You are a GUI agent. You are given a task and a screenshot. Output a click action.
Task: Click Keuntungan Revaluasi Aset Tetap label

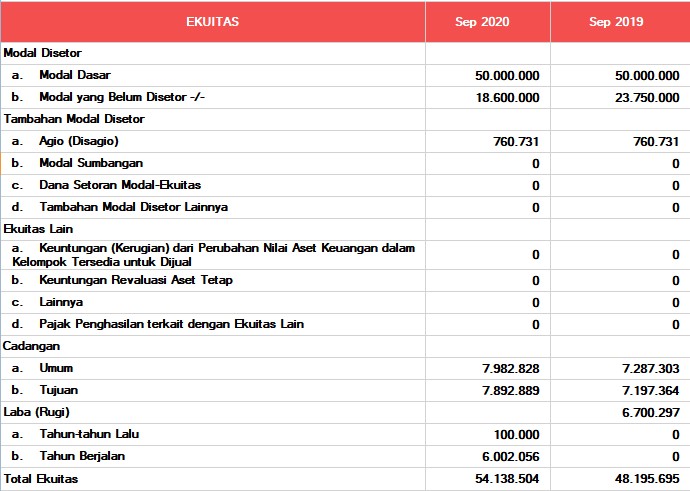(x=136, y=280)
